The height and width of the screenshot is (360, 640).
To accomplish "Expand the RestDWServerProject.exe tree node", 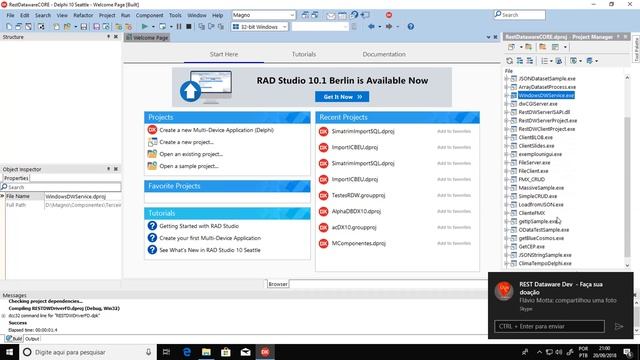I will 507,120.
